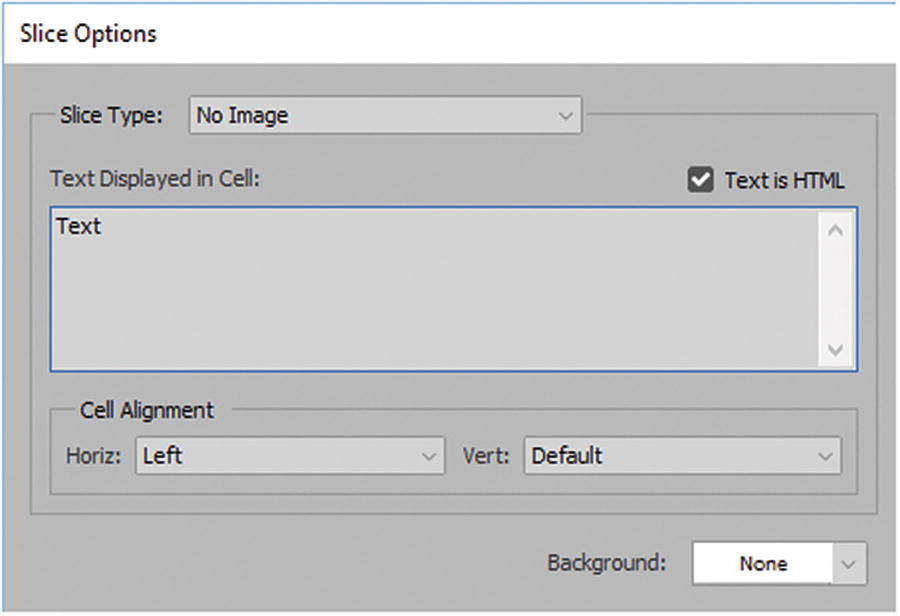This screenshot has height=616, width=900.
Task: Click the 'Text Displayed in Cell:' label
Action: pyautogui.click(x=155, y=180)
